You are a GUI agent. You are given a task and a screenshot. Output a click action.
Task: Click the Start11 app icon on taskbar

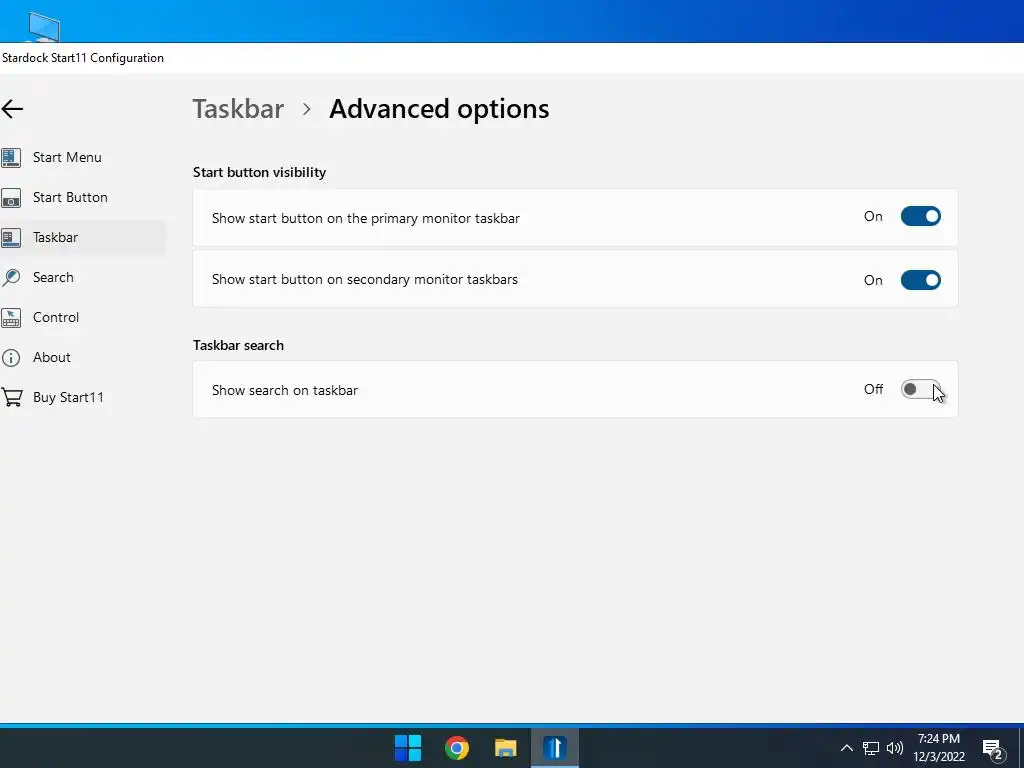tap(554, 748)
